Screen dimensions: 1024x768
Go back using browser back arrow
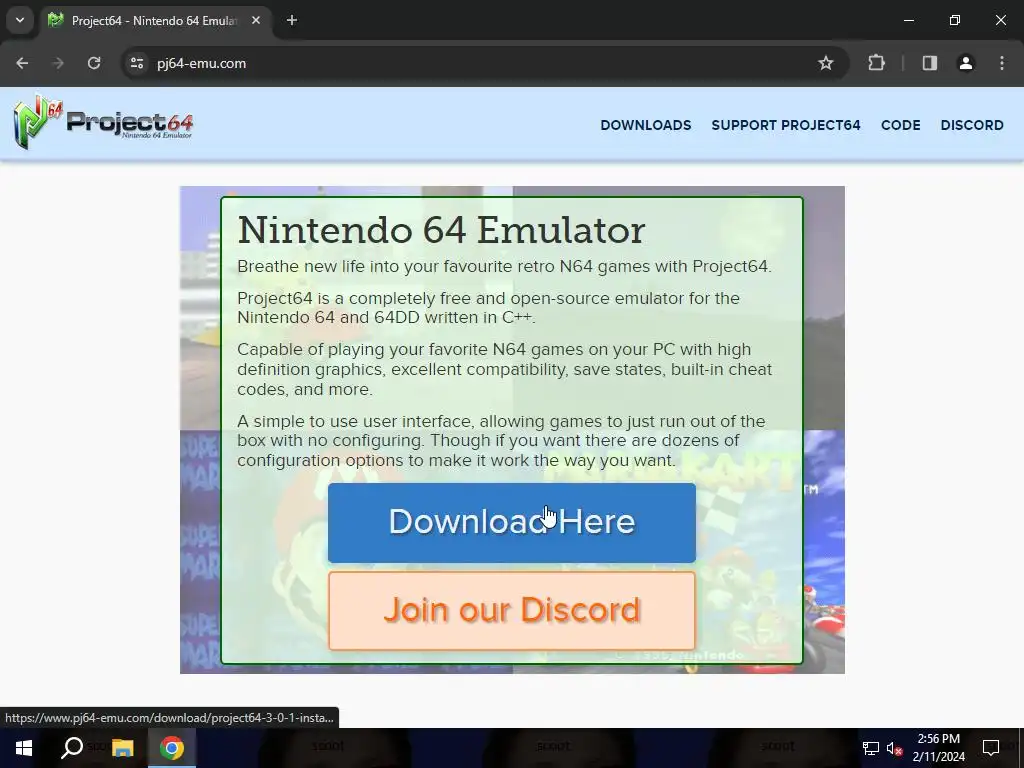pos(22,63)
